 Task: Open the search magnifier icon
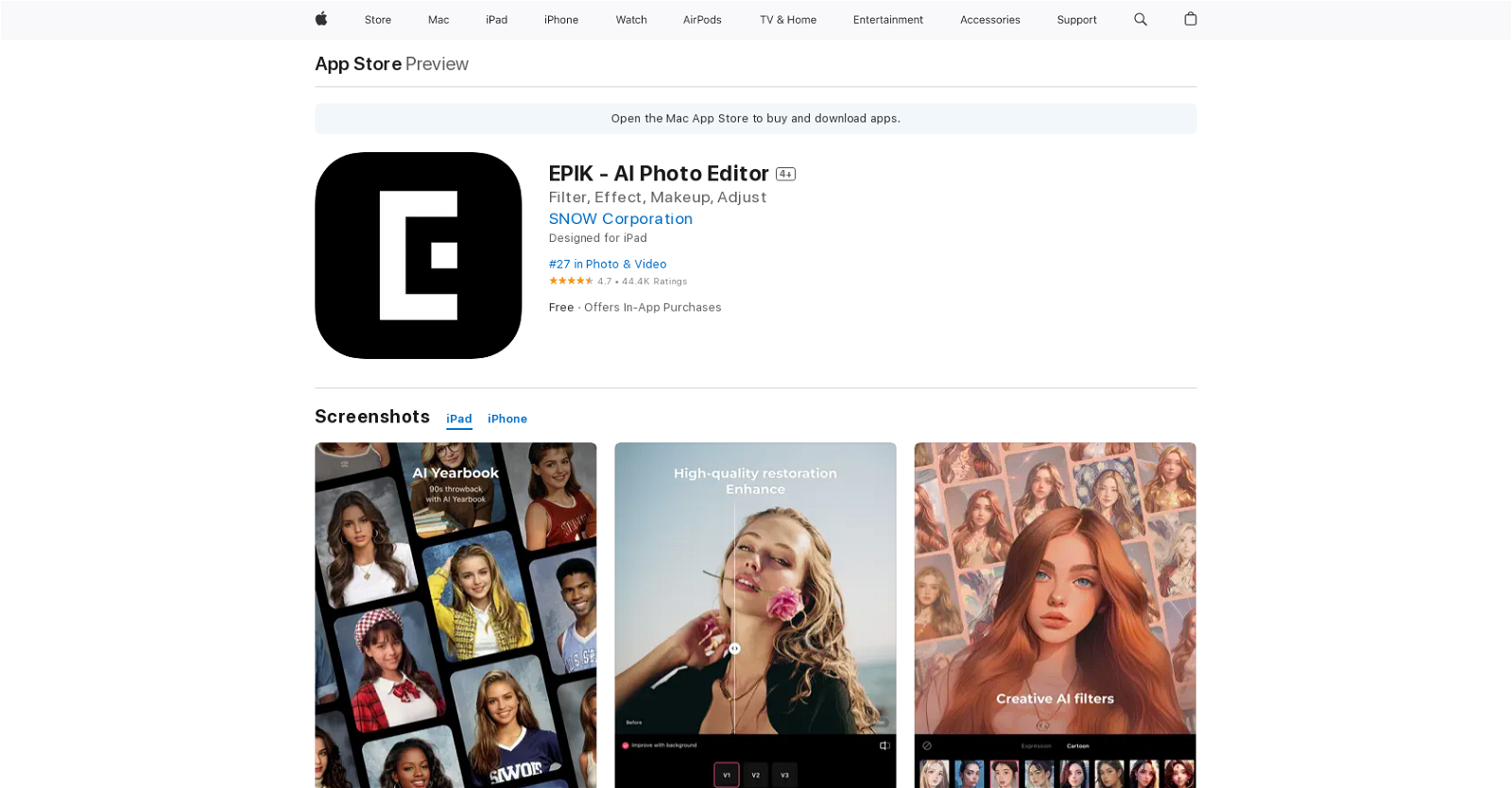coord(1141,19)
